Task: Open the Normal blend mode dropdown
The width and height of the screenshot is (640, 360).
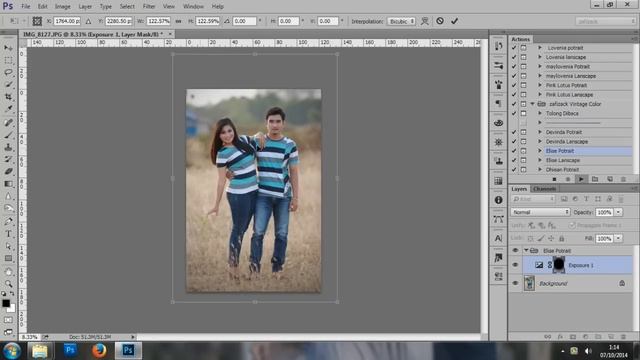Action: pyautogui.click(x=540, y=212)
